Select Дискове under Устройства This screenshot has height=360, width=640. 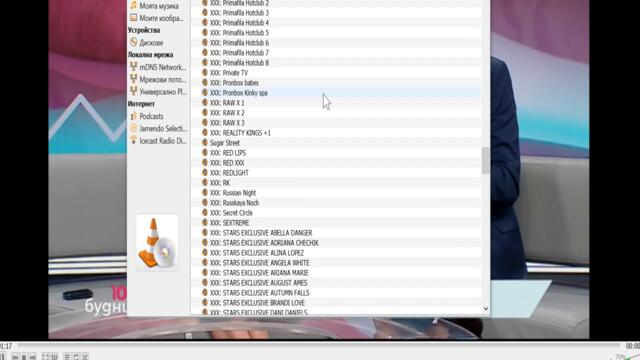[x=147, y=42]
